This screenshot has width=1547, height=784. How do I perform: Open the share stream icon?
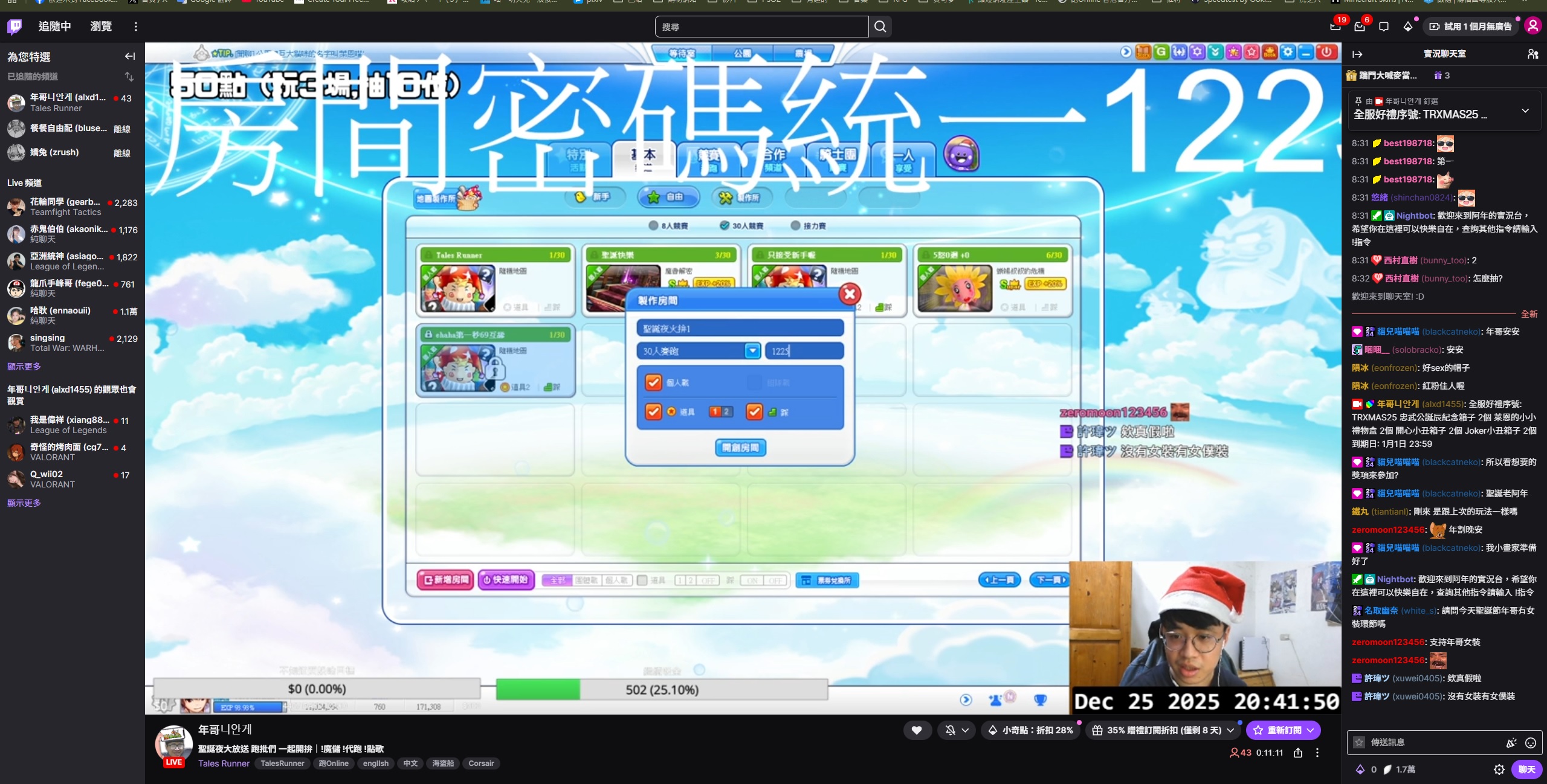(x=1298, y=753)
